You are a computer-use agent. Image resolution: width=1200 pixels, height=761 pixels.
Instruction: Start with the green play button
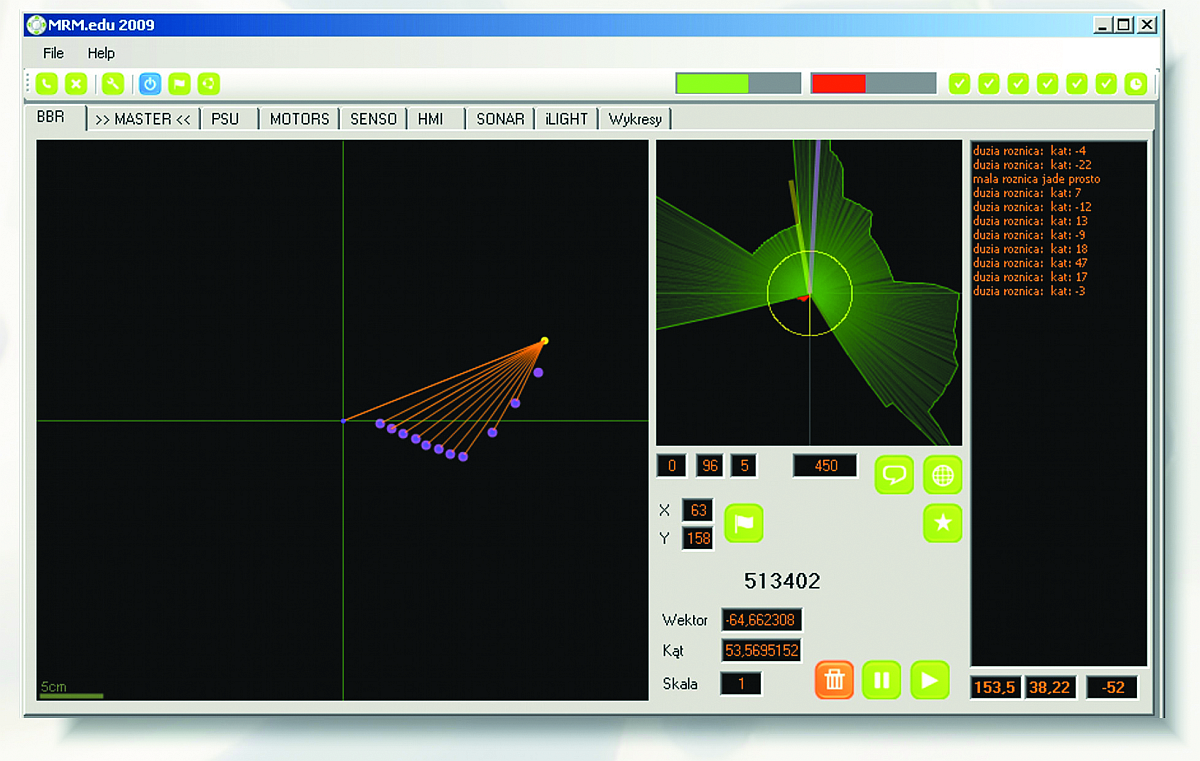[929, 681]
